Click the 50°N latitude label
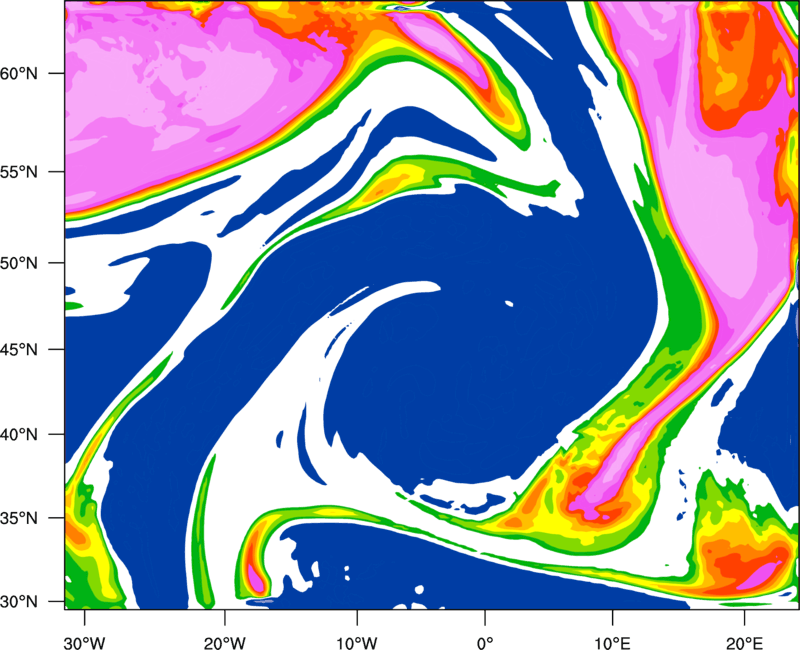This screenshot has height=650, width=800. pyautogui.click(x=19, y=264)
